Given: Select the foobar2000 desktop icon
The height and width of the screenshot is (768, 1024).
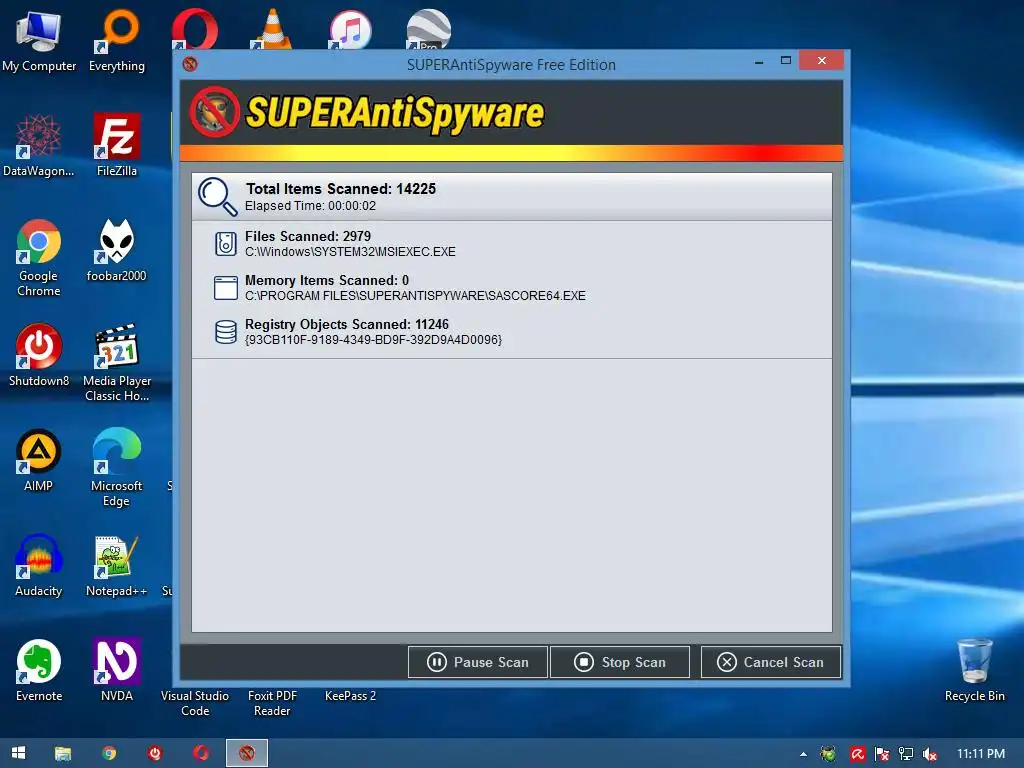Looking at the screenshot, I should (x=117, y=251).
